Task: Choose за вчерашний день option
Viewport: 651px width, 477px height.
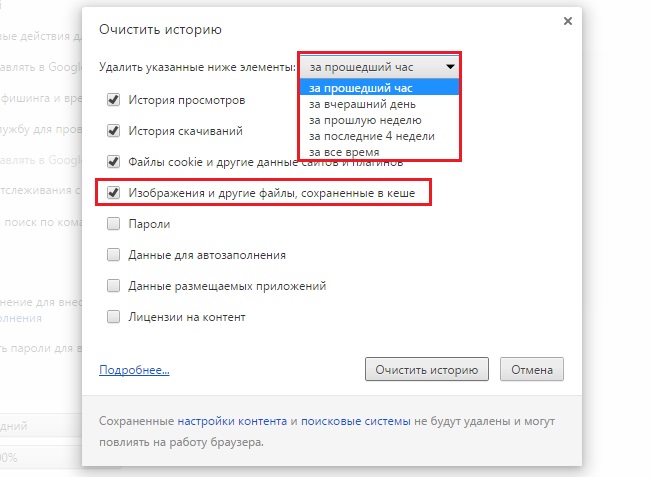Action: point(363,103)
